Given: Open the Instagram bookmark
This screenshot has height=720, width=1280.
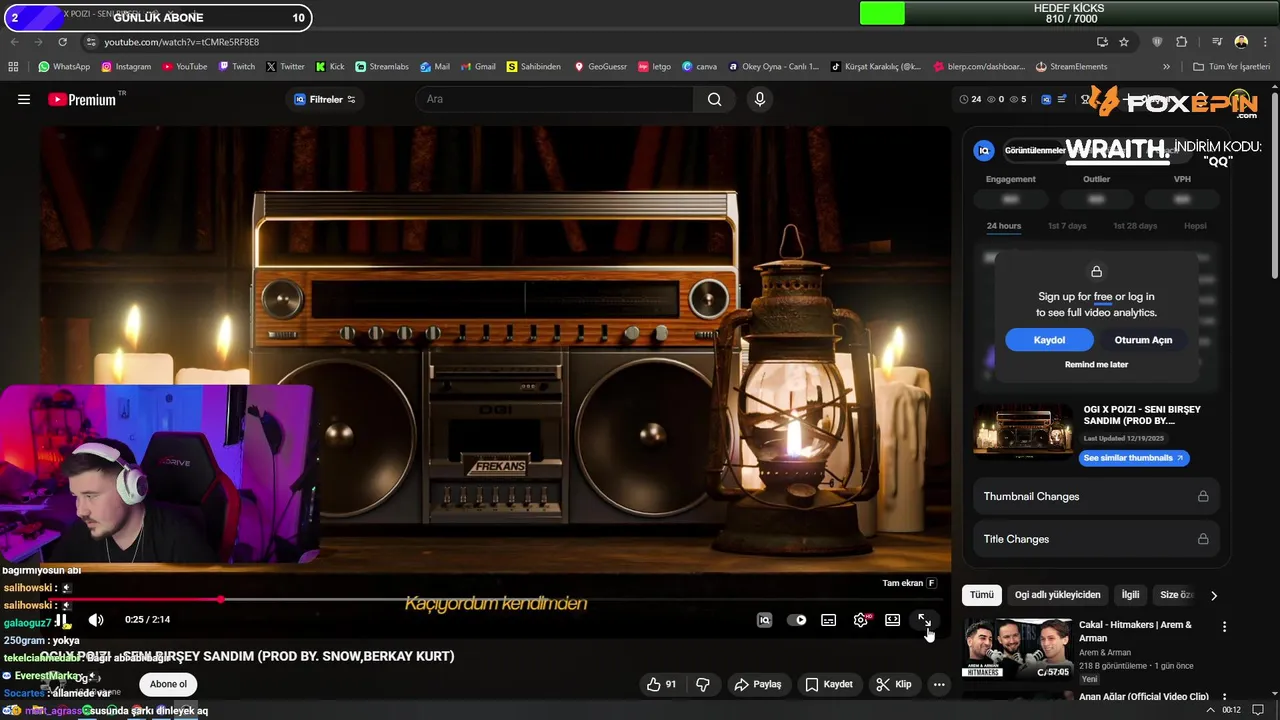Looking at the screenshot, I should (125, 67).
